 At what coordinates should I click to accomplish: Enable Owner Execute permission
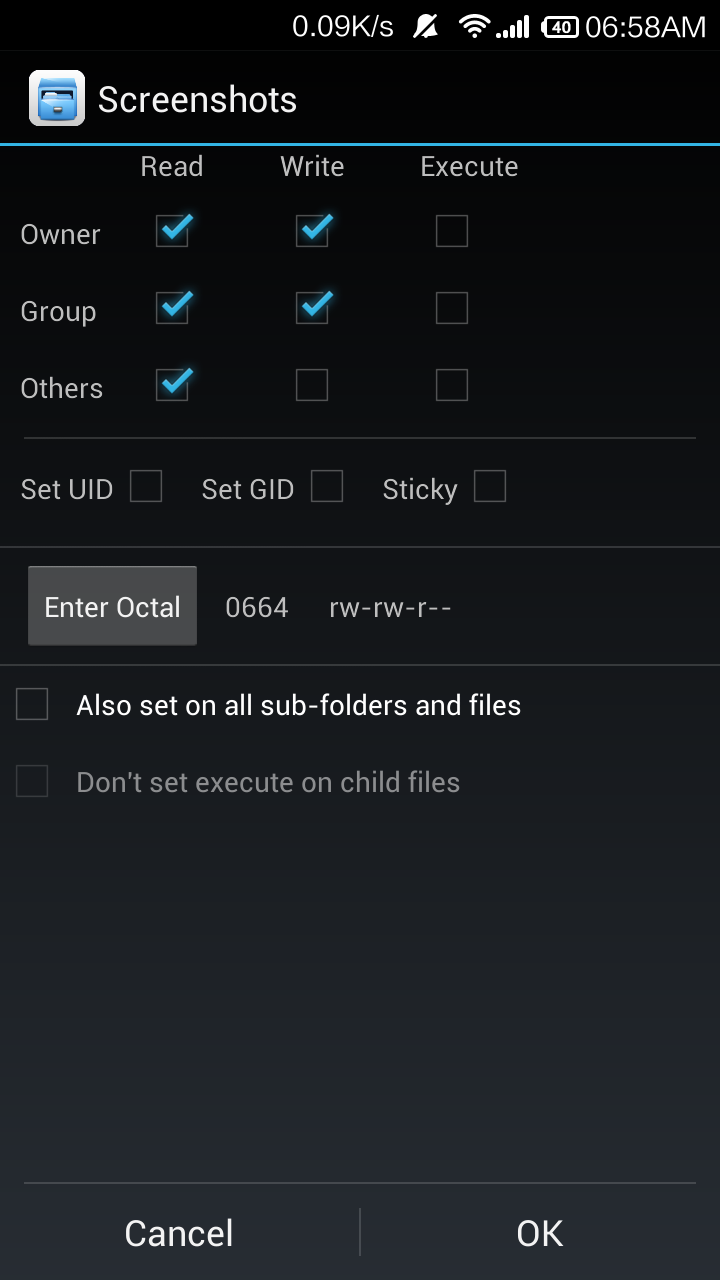coord(452,231)
